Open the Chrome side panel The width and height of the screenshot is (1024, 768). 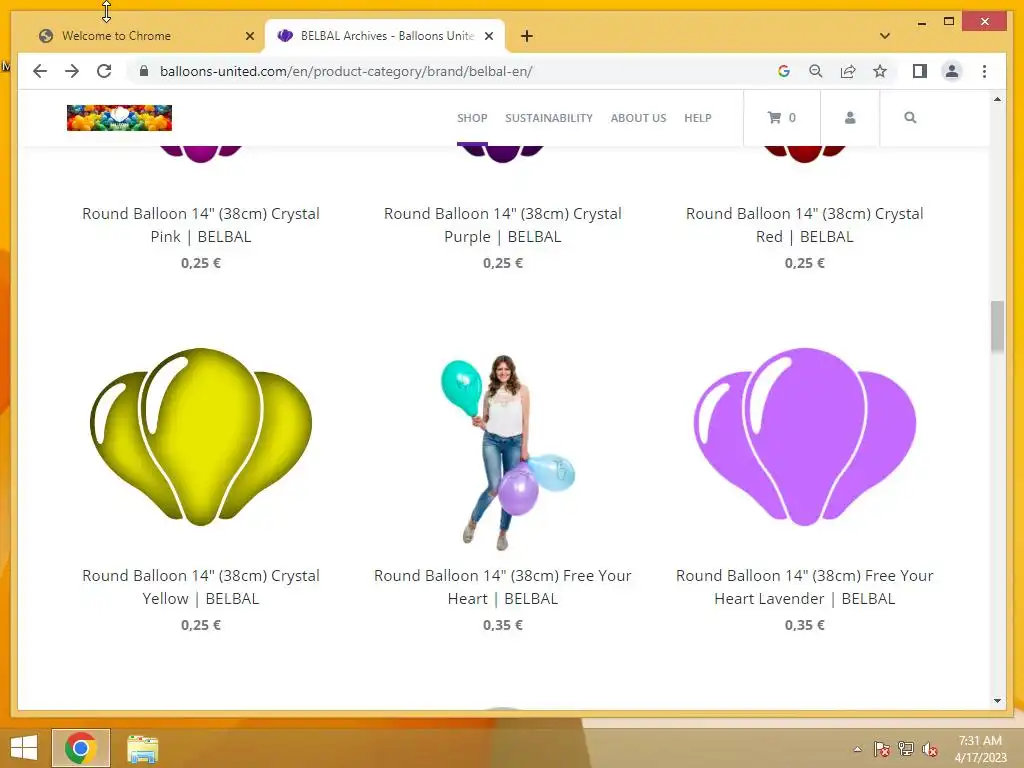point(920,71)
